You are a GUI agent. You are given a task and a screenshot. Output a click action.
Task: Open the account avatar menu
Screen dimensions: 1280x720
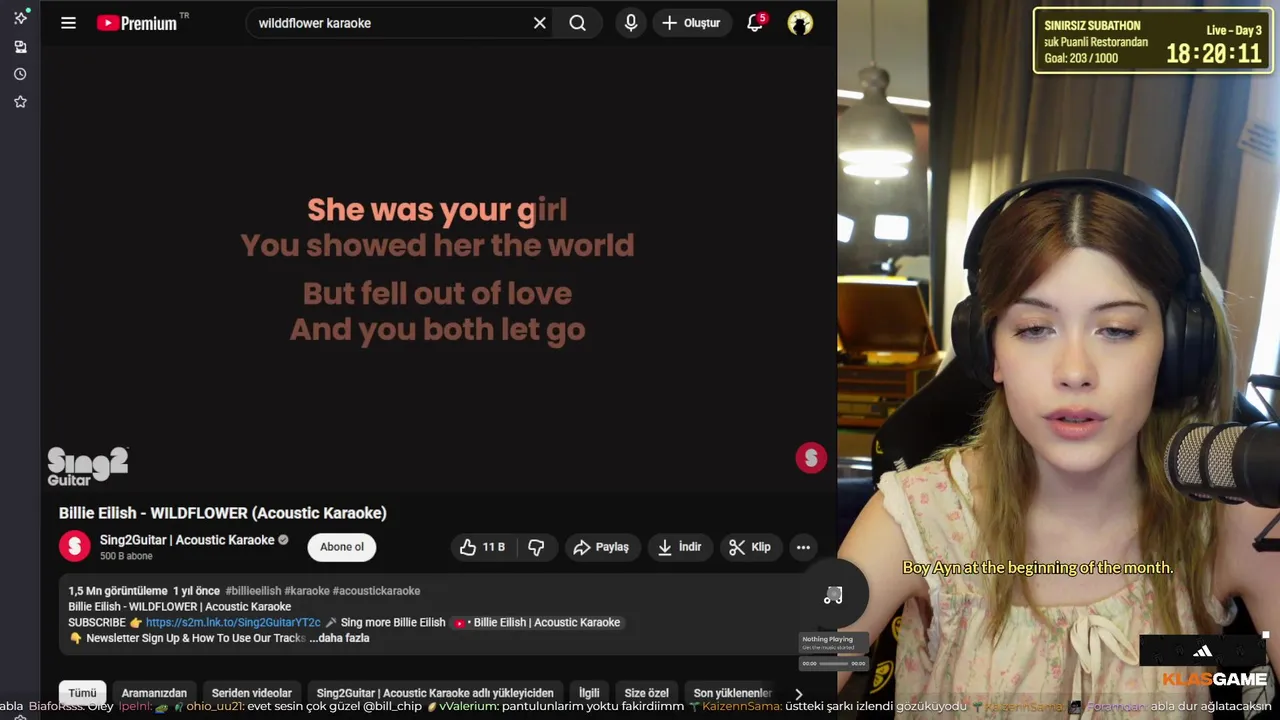click(x=800, y=23)
